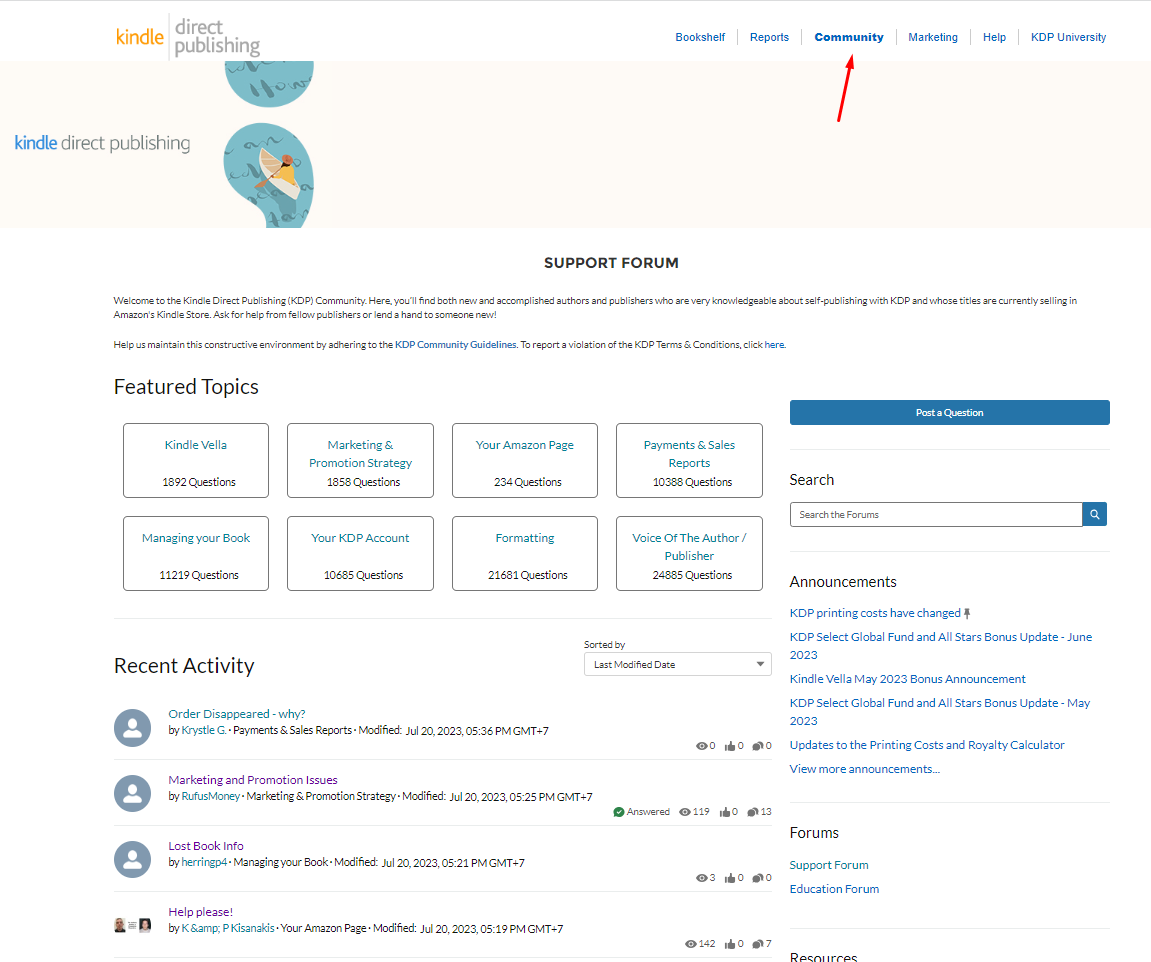The image size is (1151, 962).
Task: Click the thumbs-up icon on Order Disappeared
Action: pos(730,746)
